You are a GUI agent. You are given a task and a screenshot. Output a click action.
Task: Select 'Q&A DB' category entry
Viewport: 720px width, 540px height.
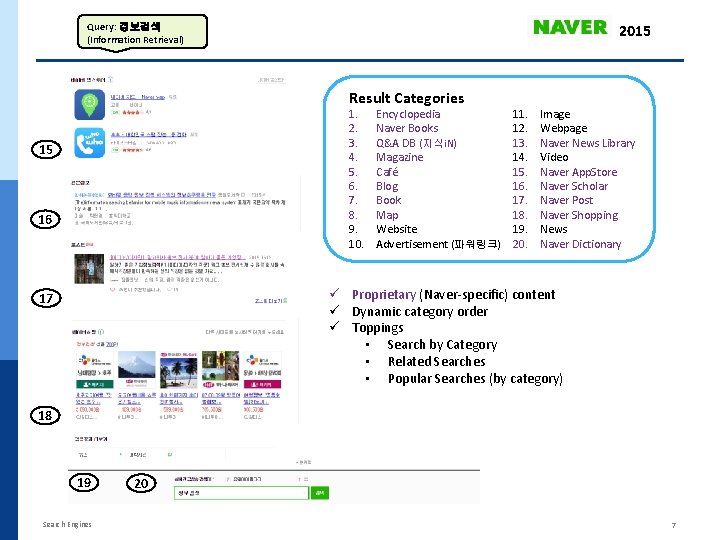(x=416, y=143)
